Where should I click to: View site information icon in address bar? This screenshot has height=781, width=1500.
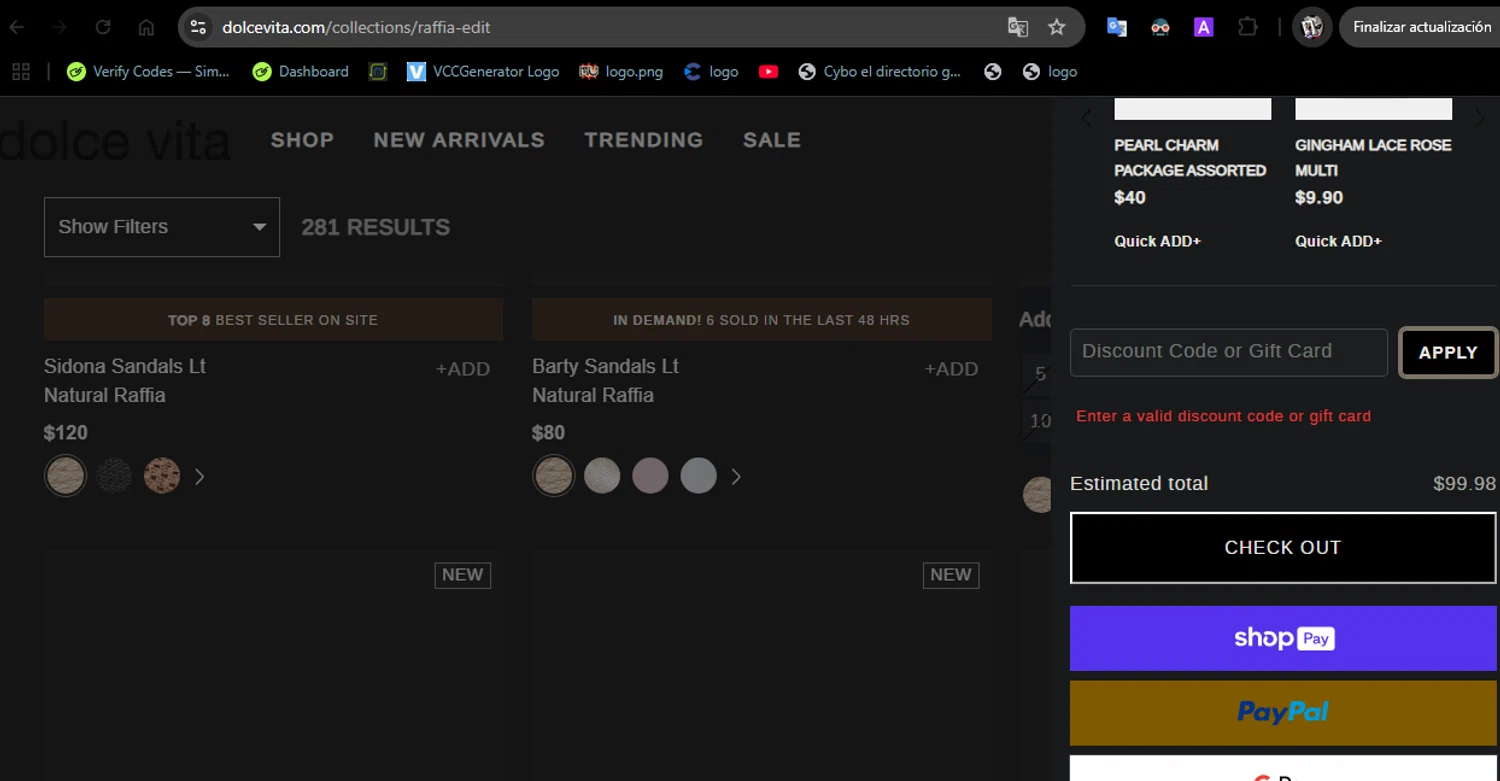tap(198, 27)
